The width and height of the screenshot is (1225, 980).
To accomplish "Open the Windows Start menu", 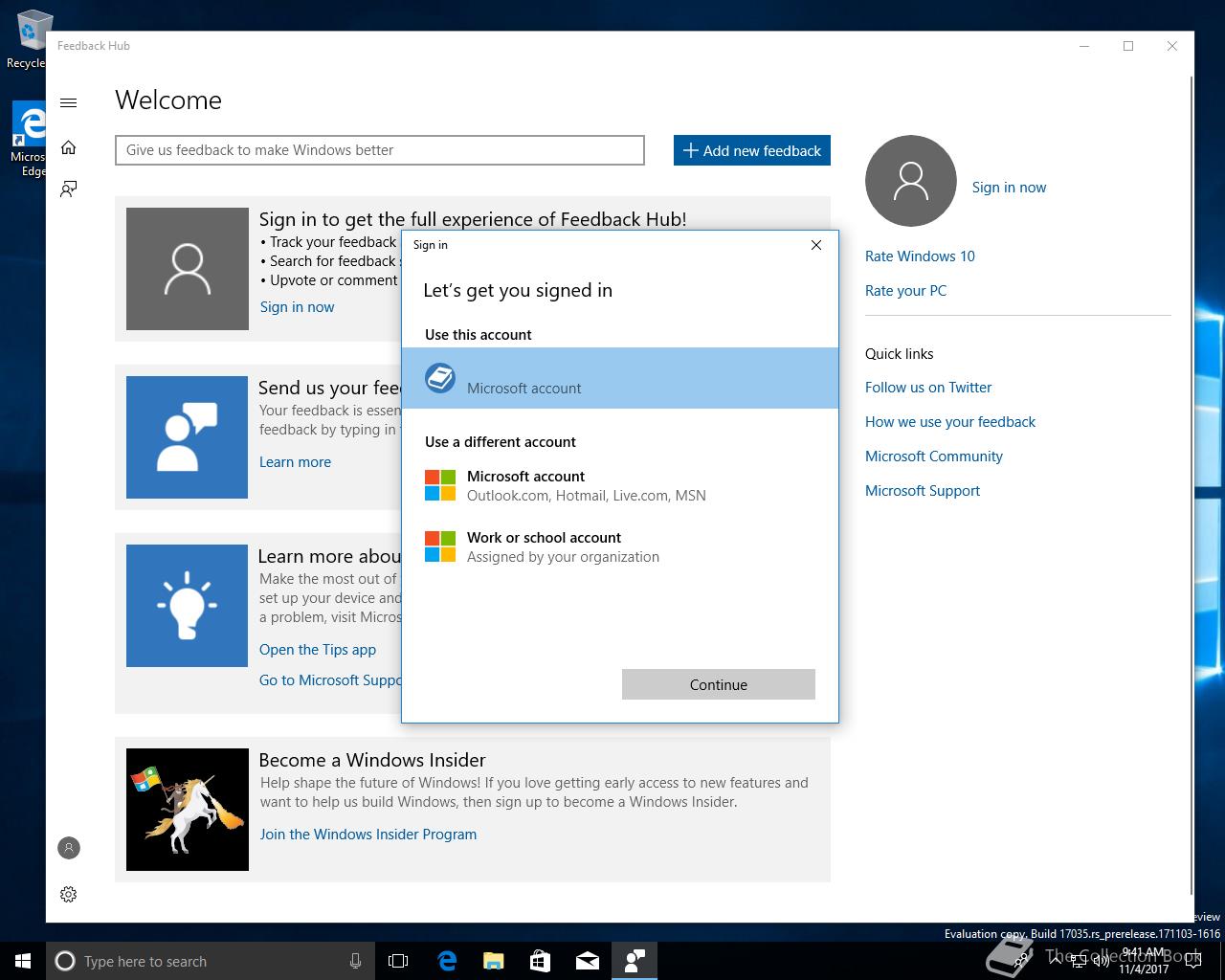I will (x=23, y=961).
